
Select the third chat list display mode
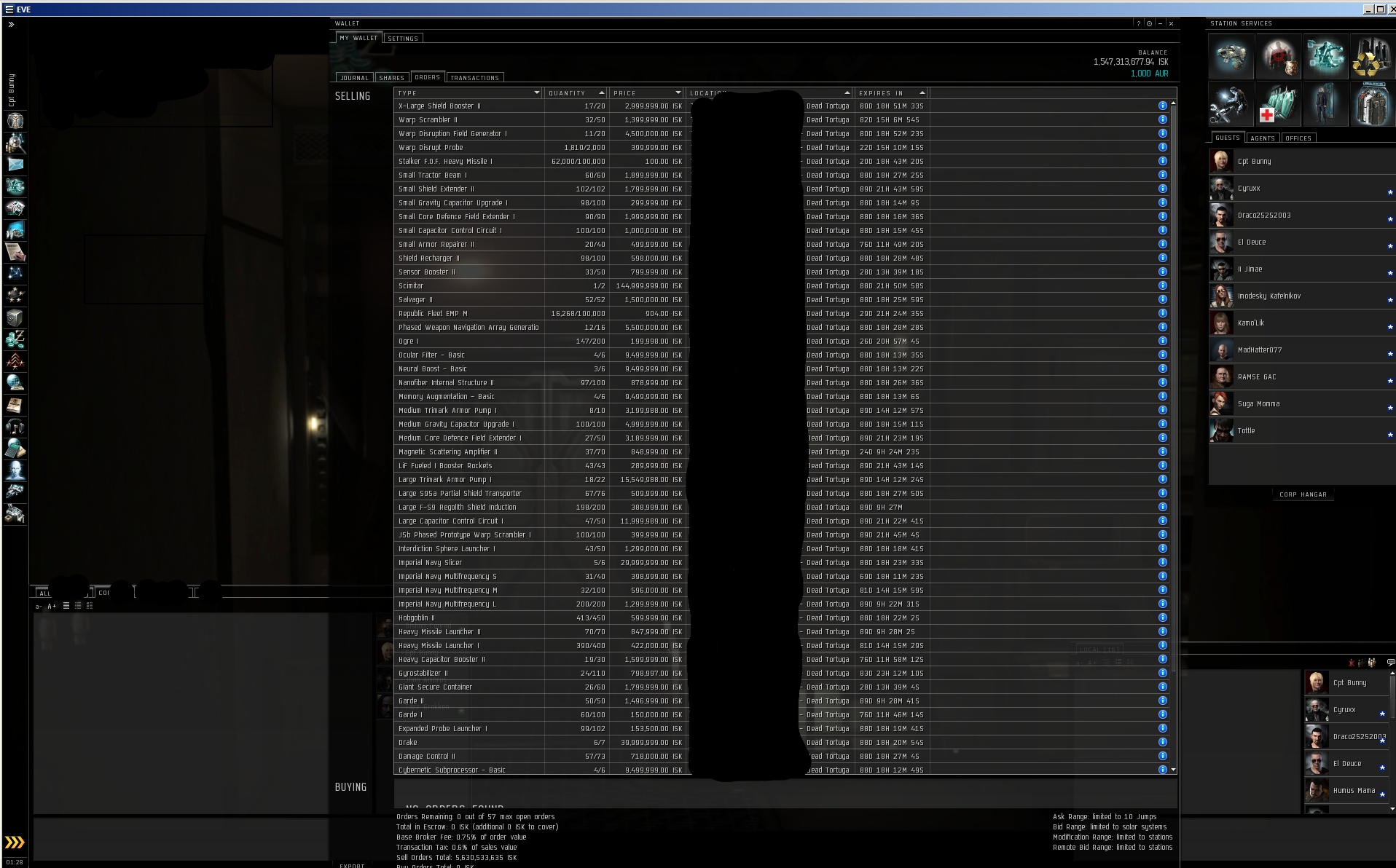pos(90,606)
